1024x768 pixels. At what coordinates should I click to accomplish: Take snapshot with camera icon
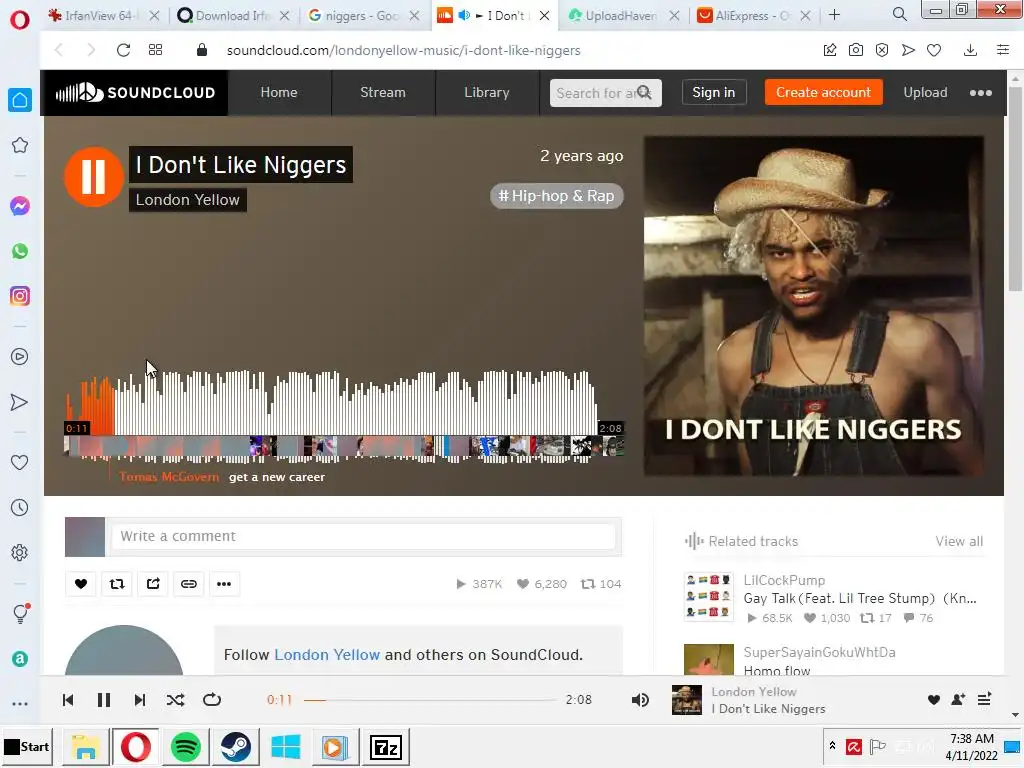[856, 50]
